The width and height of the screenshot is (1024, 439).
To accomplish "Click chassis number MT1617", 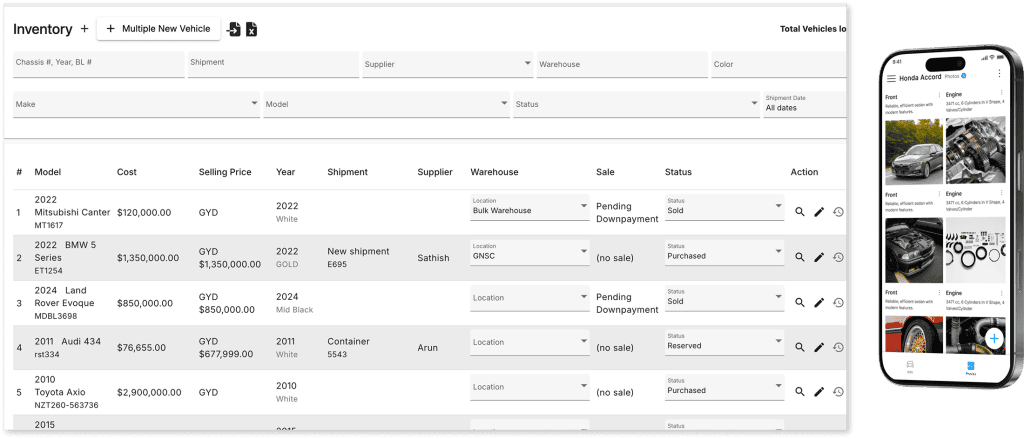I will (49, 225).
